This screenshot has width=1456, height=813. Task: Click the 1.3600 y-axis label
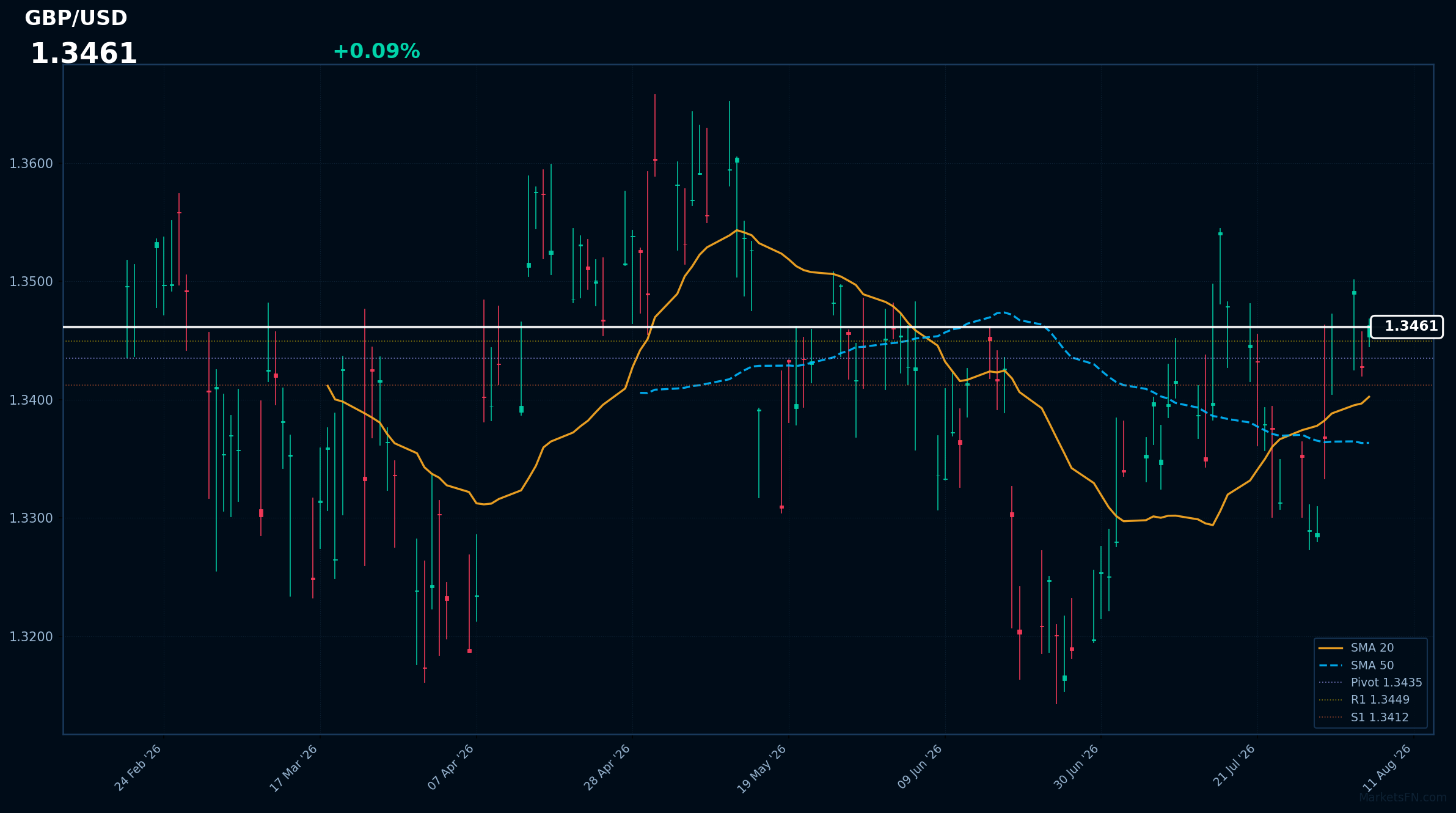(x=31, y=164)
